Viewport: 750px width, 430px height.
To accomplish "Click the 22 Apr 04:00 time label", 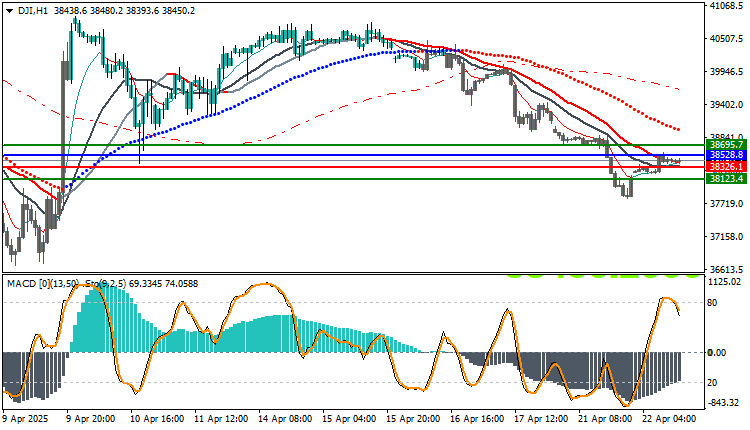I will point(670,419).
